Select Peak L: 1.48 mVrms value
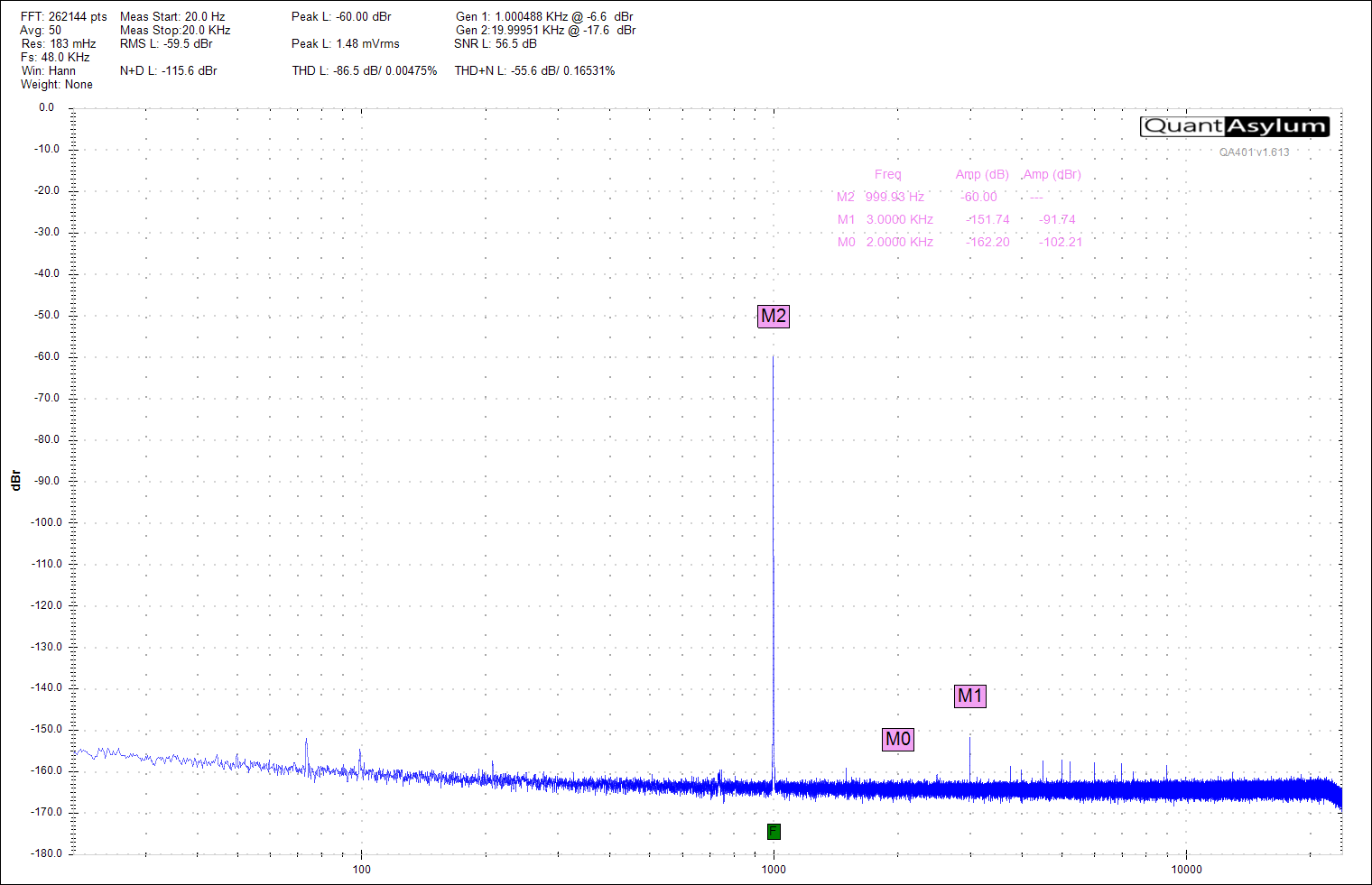This screenshot has height=885, width=1372. pyautogui.click(x=346, y=44)
